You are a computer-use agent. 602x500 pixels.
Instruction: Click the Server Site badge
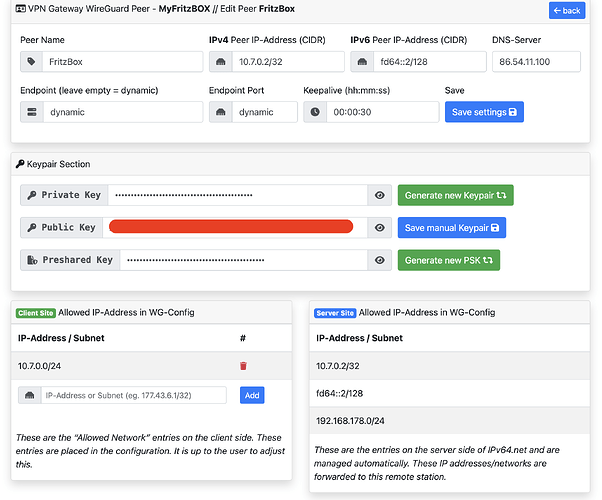(335, 313)
